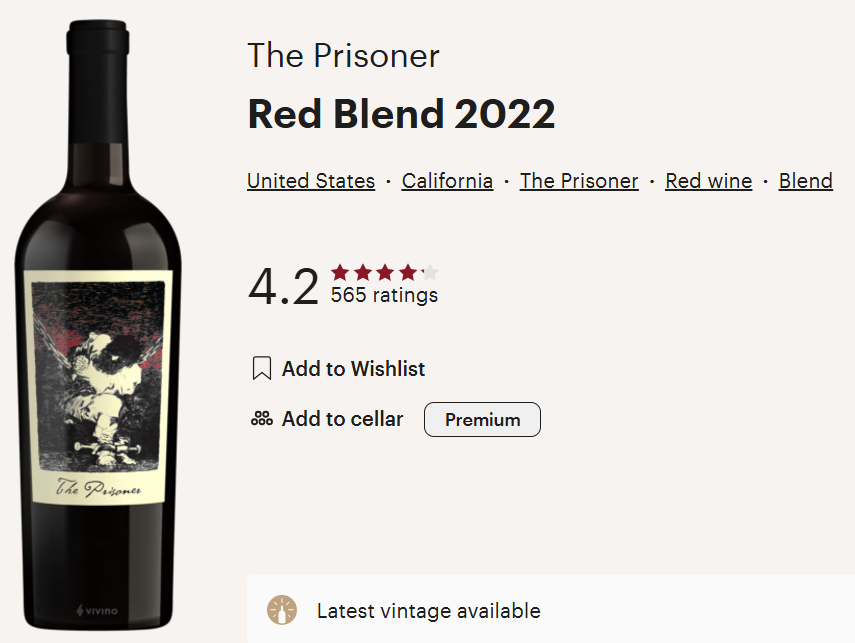
Task: Click the Add to Wishlist label
Action: click(x=353, y=369)
